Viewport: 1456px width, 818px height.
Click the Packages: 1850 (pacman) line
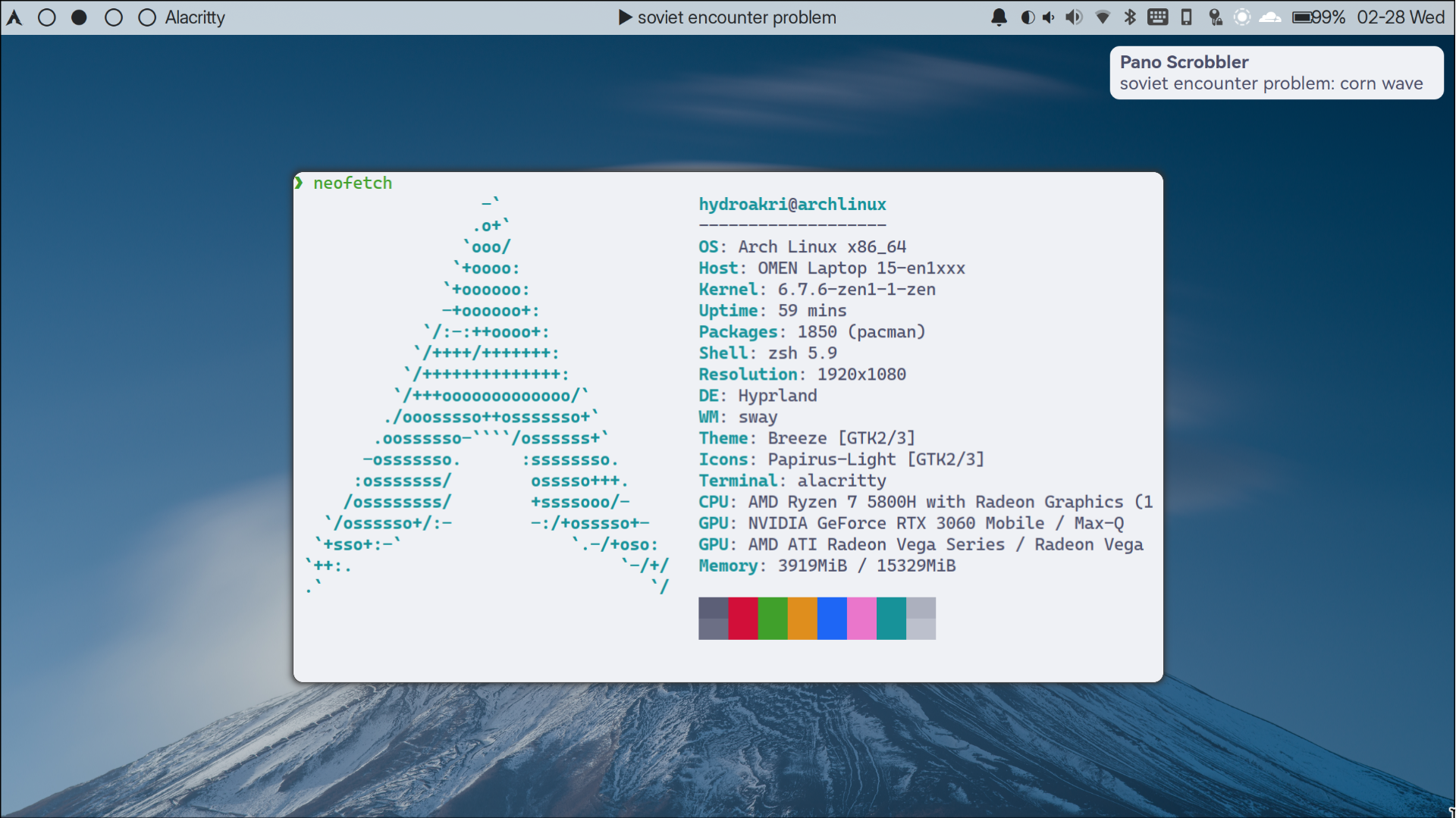point(812,331)
